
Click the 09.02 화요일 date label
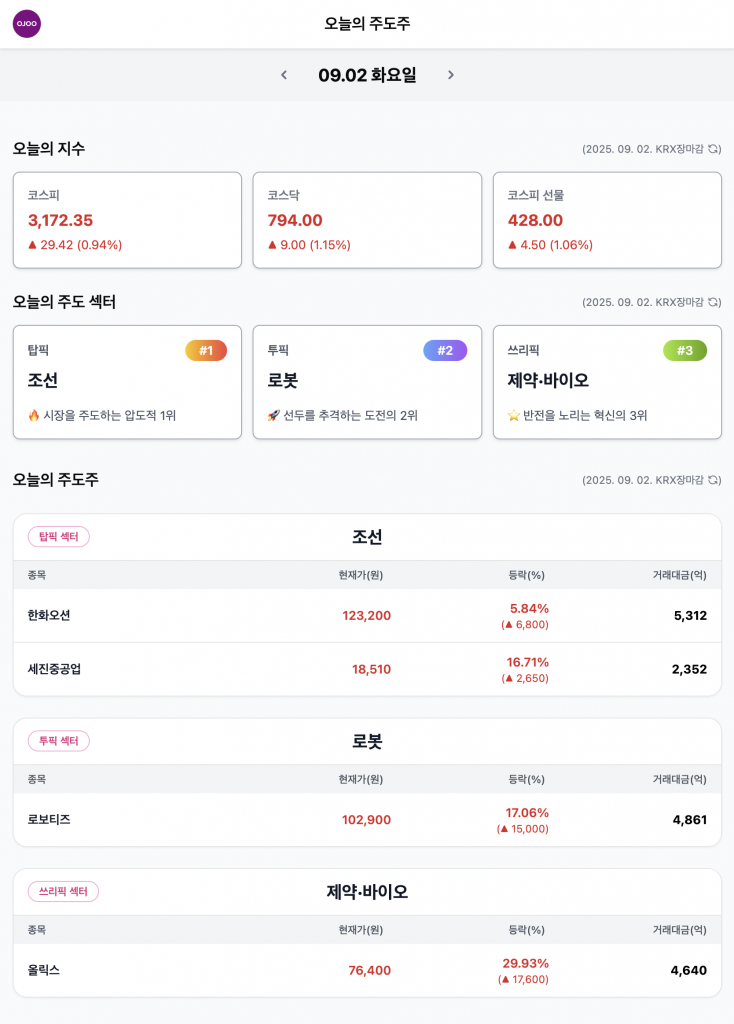tap(367, 75)
